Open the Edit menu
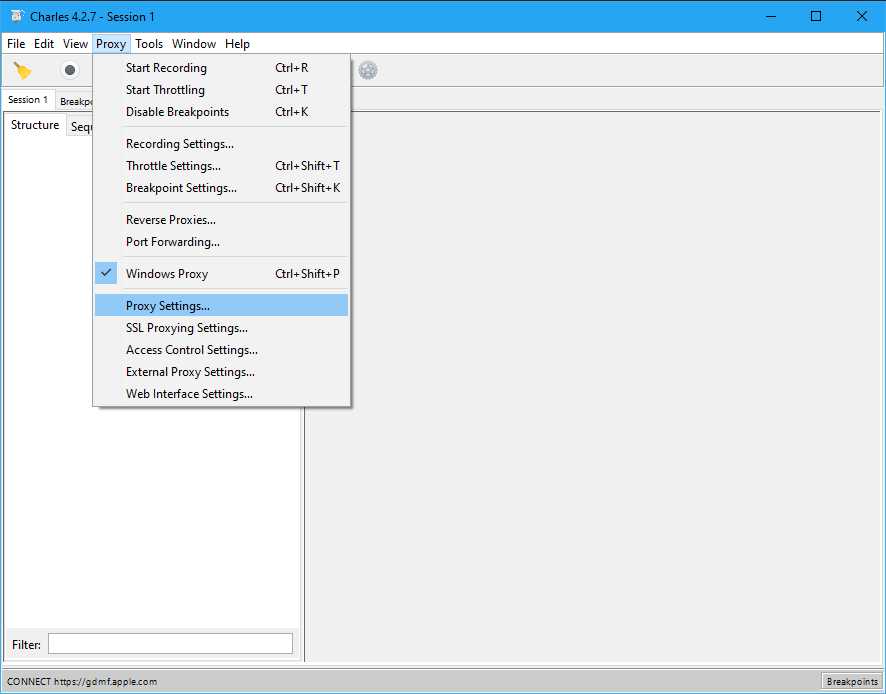This screenshot has height=694, width=886. [44, 44]
